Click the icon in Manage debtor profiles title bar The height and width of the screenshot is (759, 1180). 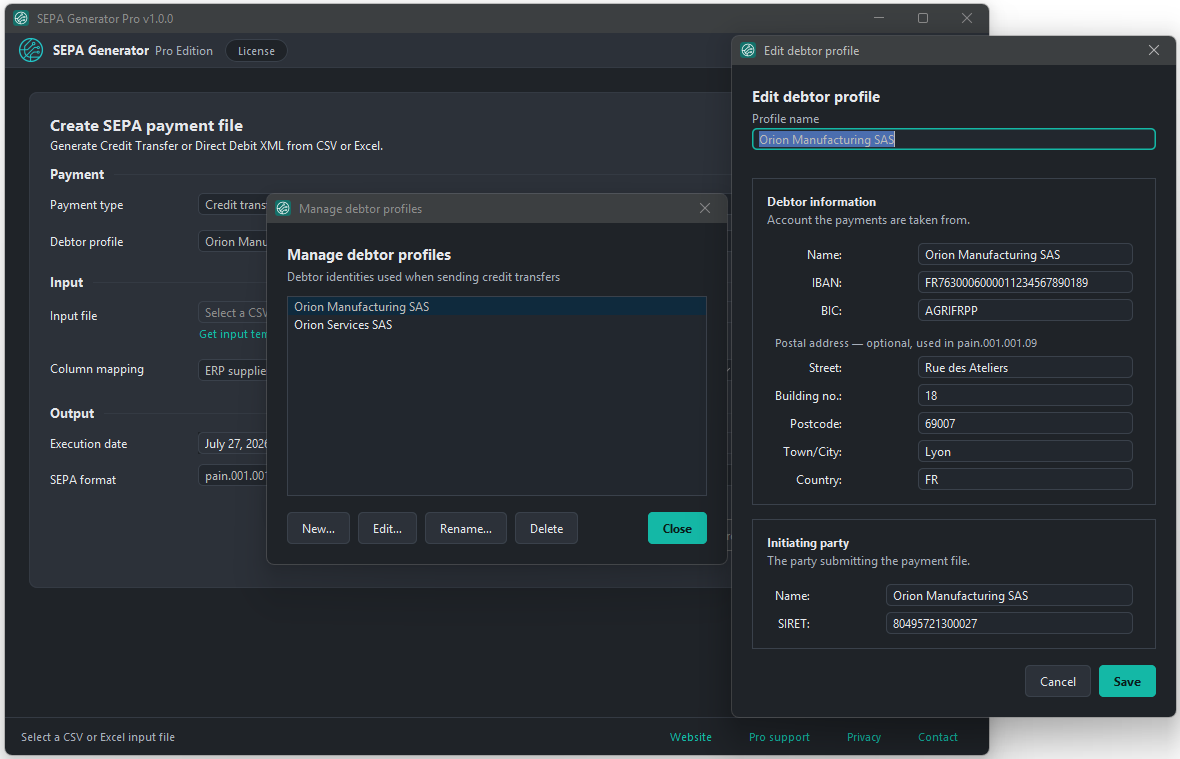(x=283, y=208)
